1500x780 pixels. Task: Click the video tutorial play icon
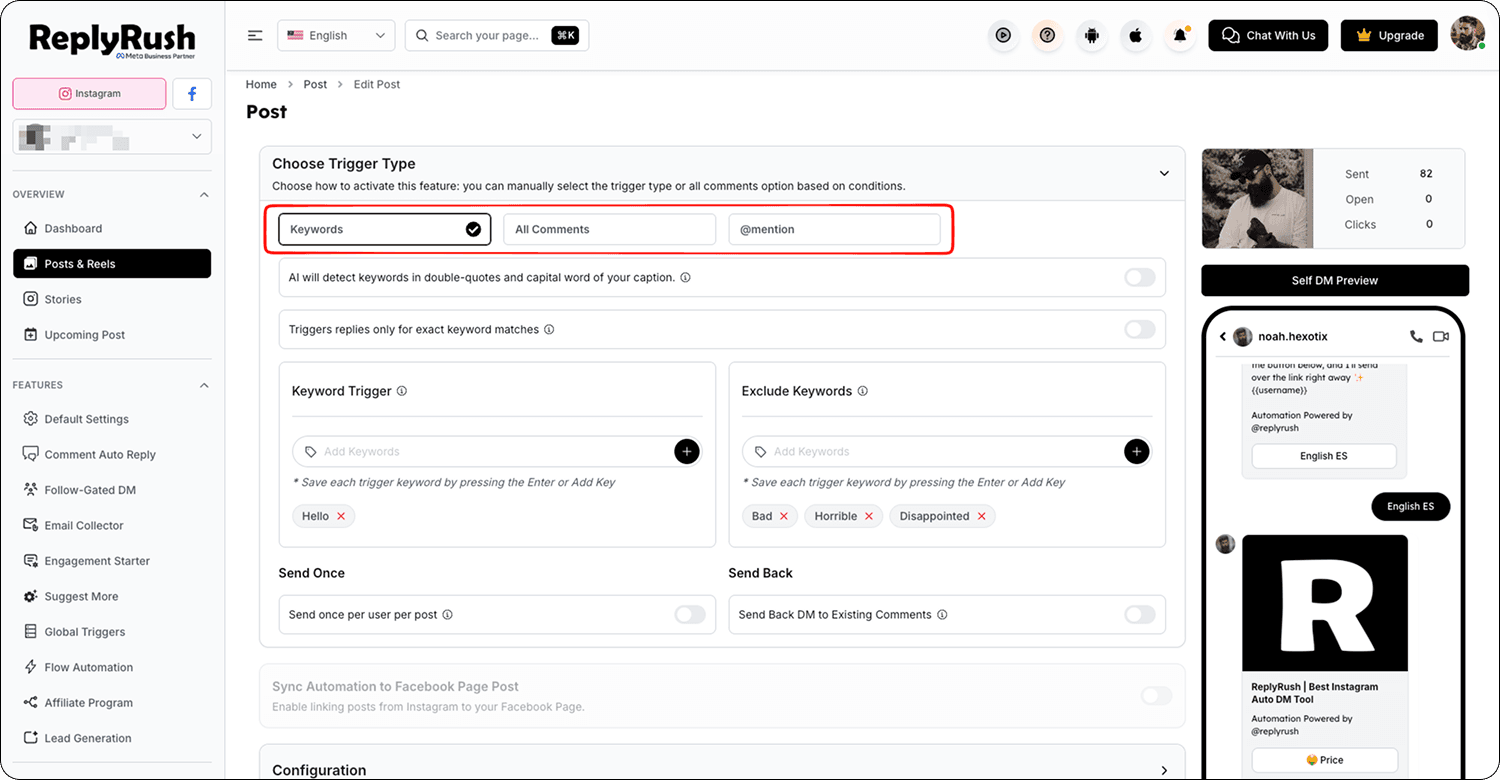tap(1003, 35)
